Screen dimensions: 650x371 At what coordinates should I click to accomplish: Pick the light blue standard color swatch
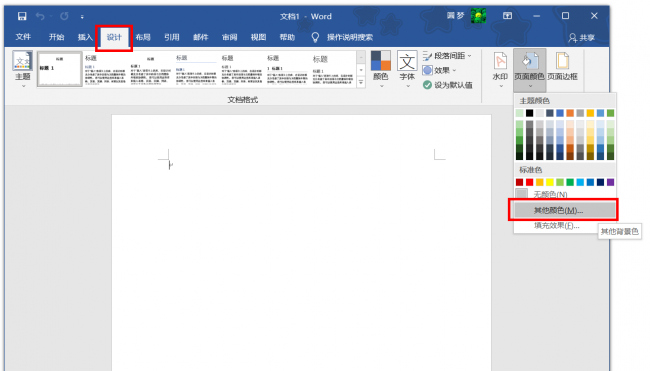[580, 182]
